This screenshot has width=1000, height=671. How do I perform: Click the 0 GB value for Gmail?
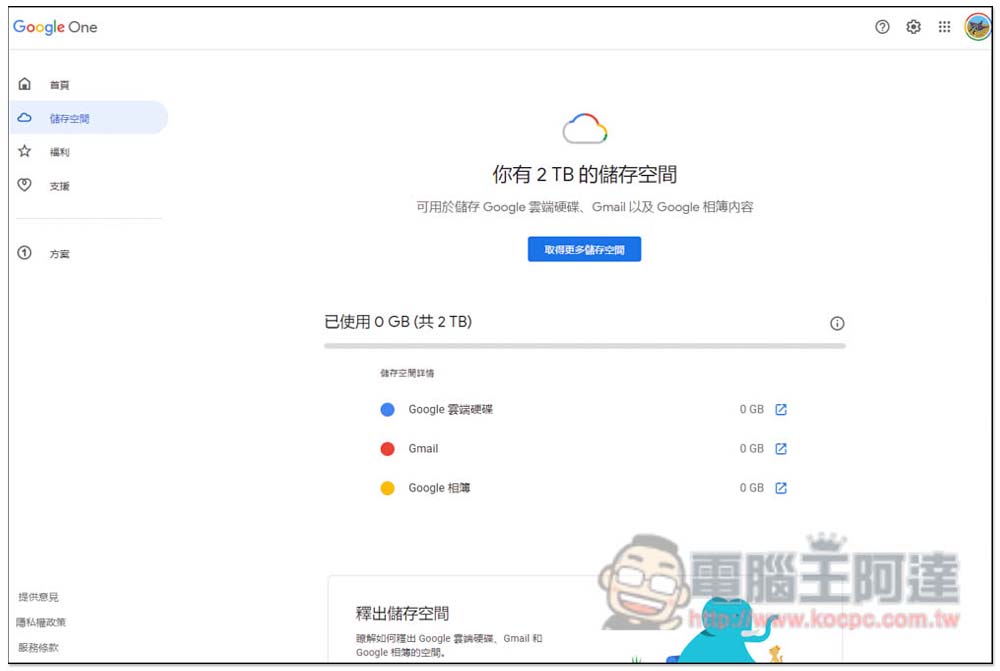point(752,449)
